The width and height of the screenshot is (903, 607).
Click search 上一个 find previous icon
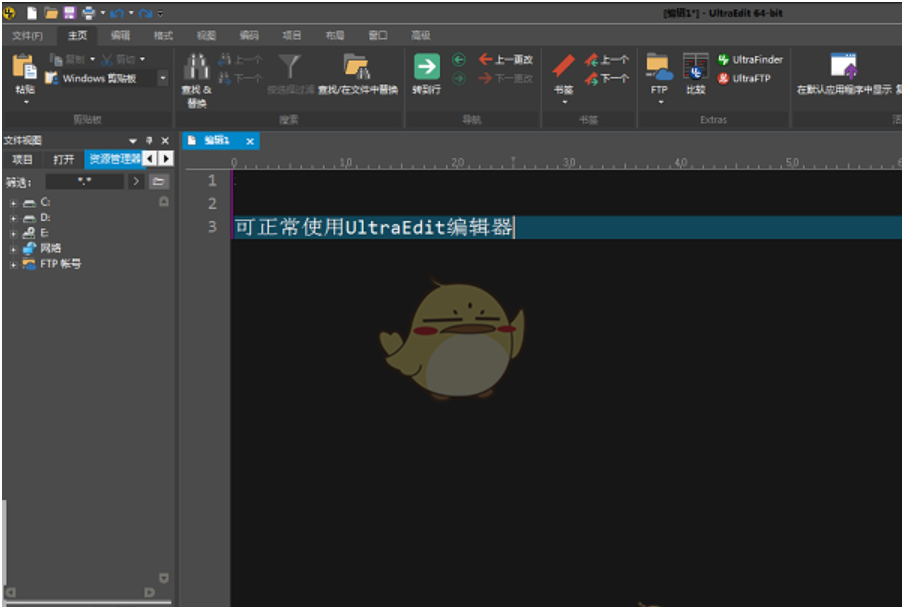pyautogui.click(x=224, y=59)
